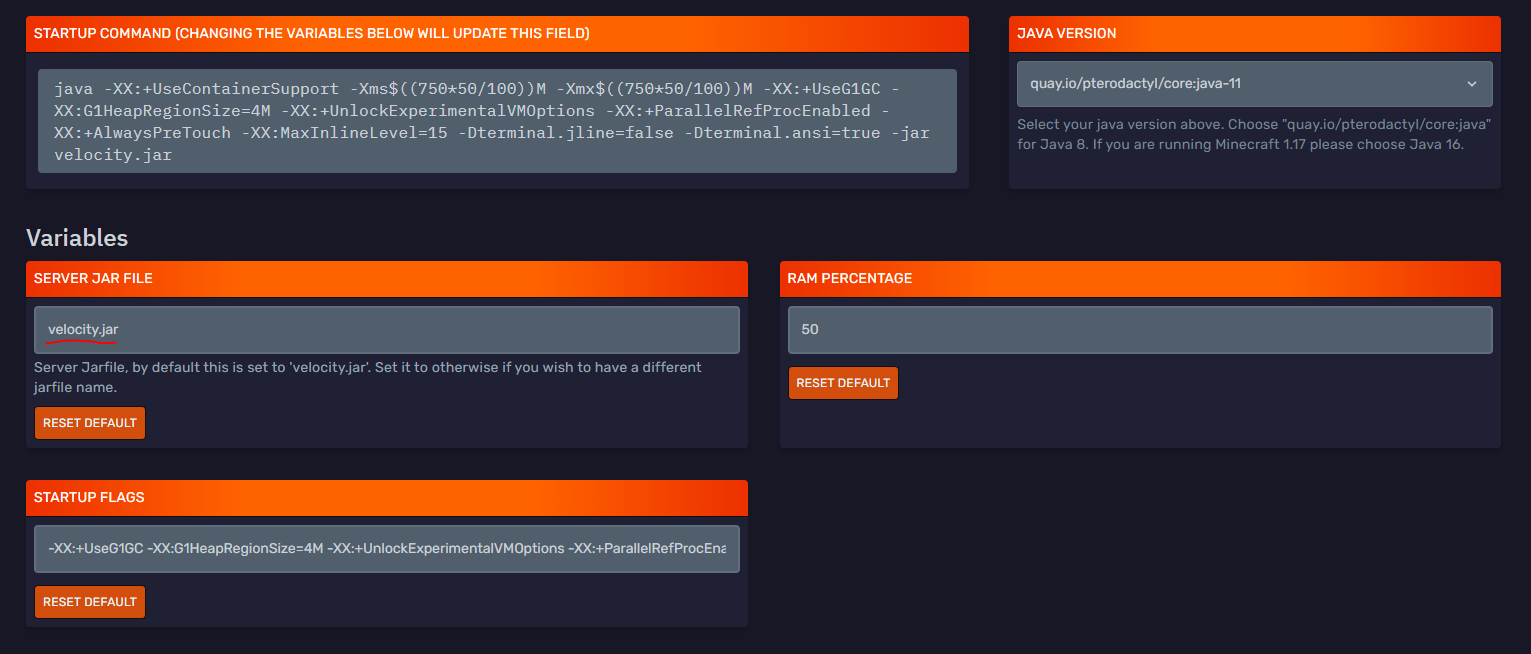
Task: Click the Java Version panel header
Action: 1254,34
